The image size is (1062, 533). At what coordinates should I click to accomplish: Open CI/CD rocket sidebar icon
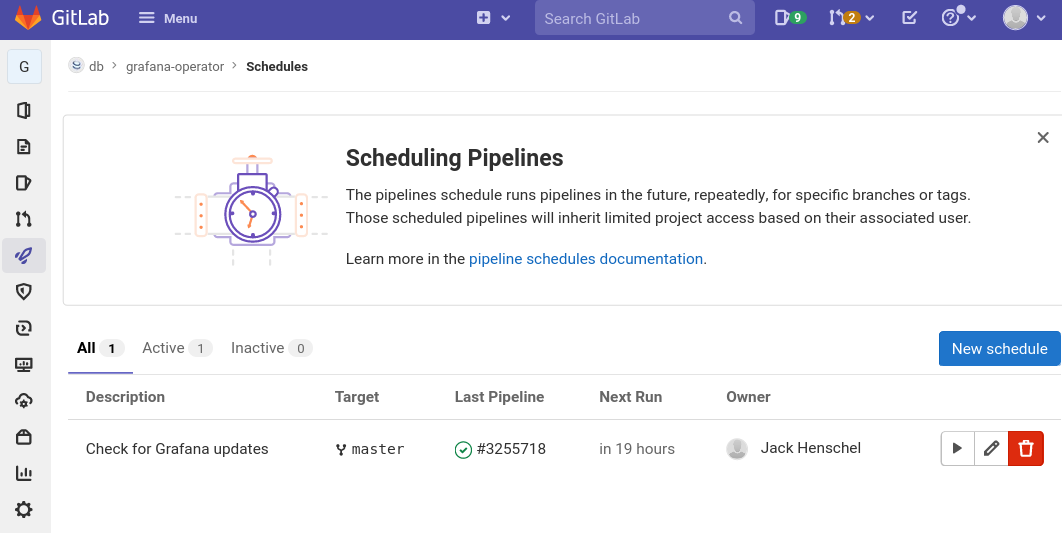[x=24, y=255]
